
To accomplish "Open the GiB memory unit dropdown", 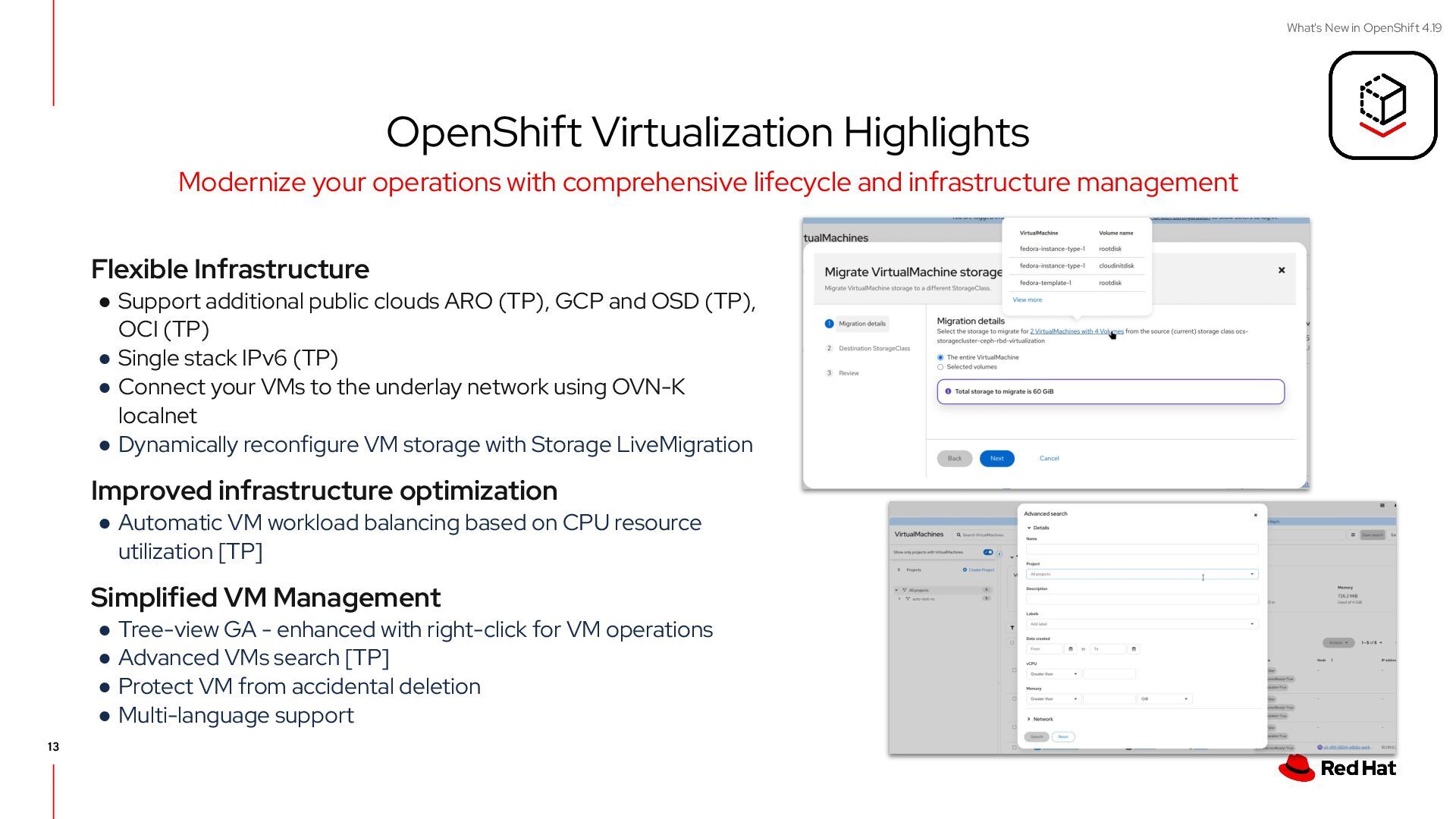I will [1164, 699].
